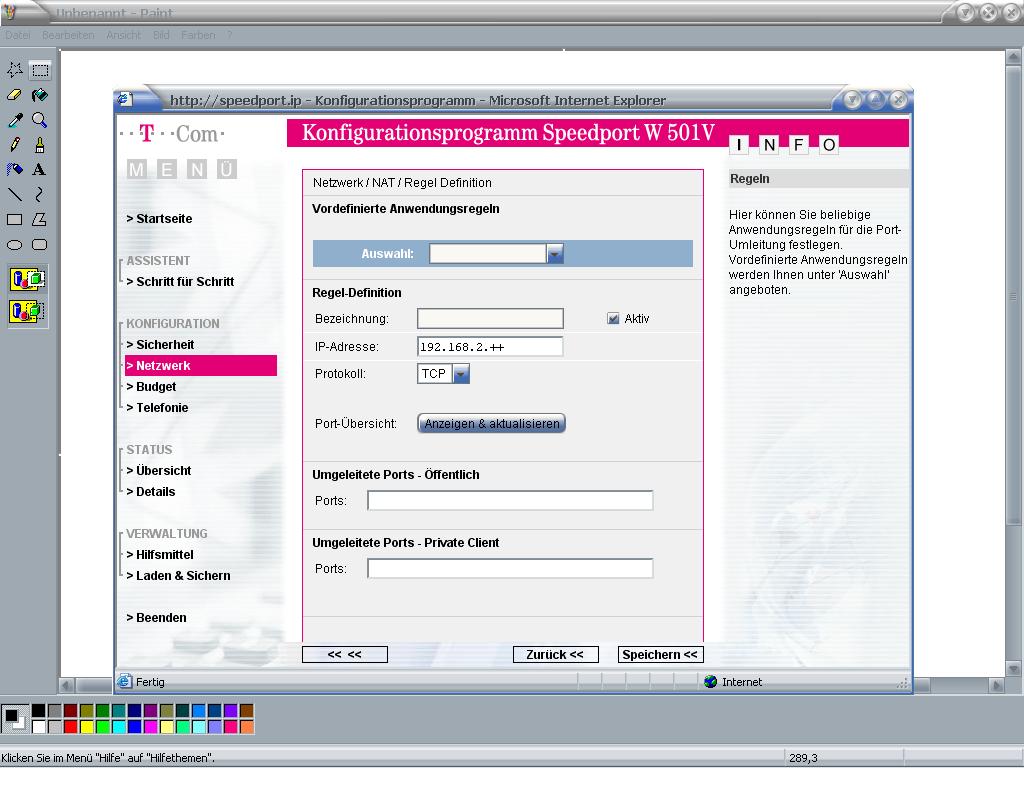This screenshot has width=1024, height=805.
Task: Click the Netzwerk item in sidebar menu
Action: tap(163, 366)
